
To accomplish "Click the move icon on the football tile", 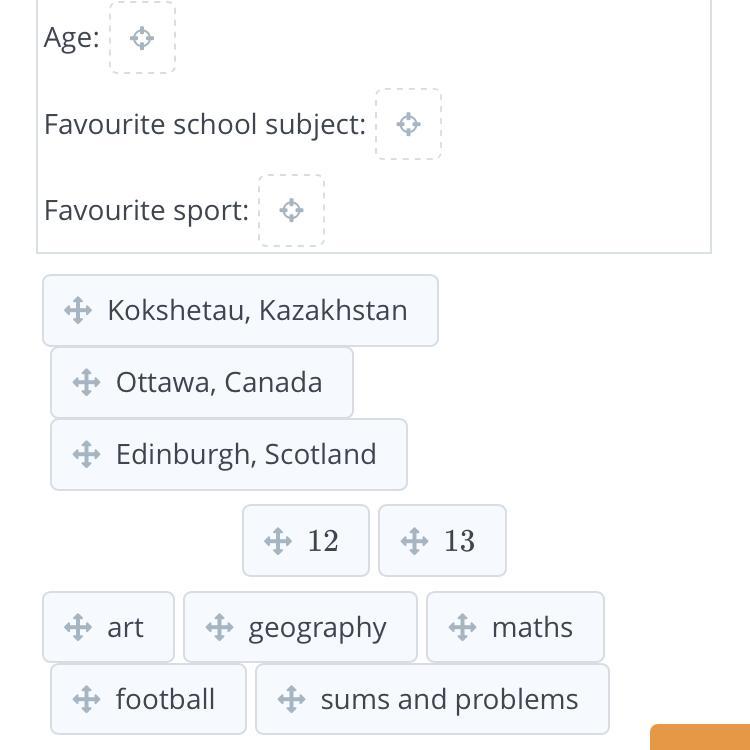I will tap(86, 699).
